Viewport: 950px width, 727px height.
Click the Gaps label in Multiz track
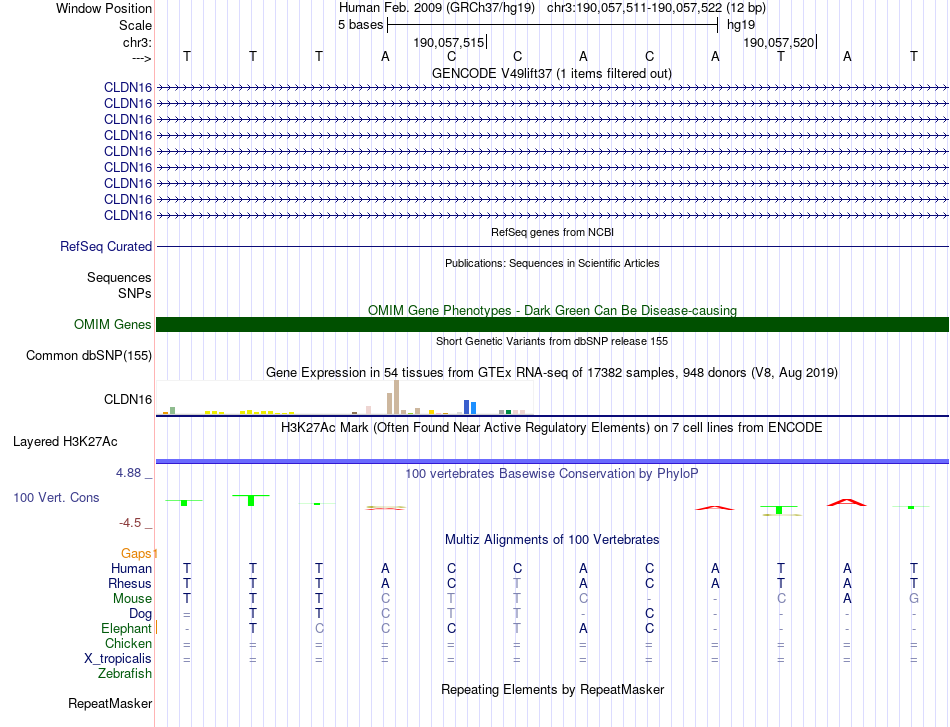(136, 553)
